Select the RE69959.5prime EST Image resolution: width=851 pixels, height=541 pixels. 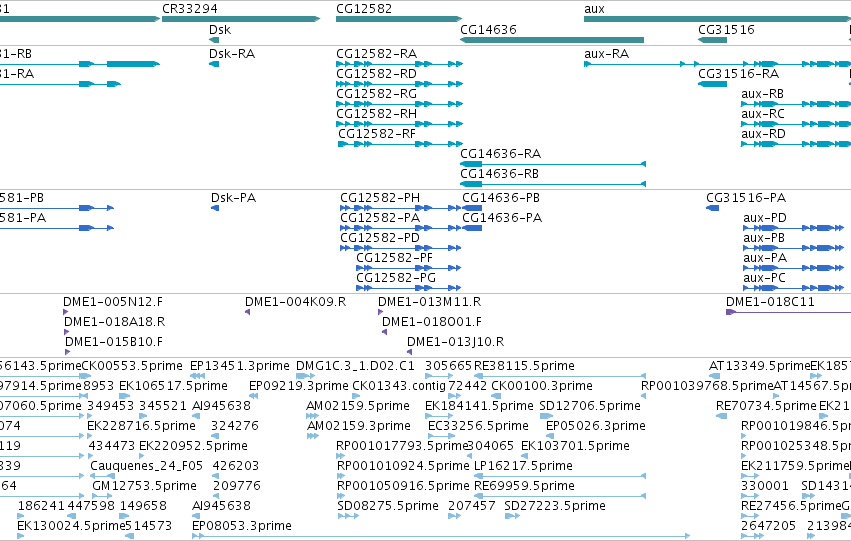click(x=560, y=497)
